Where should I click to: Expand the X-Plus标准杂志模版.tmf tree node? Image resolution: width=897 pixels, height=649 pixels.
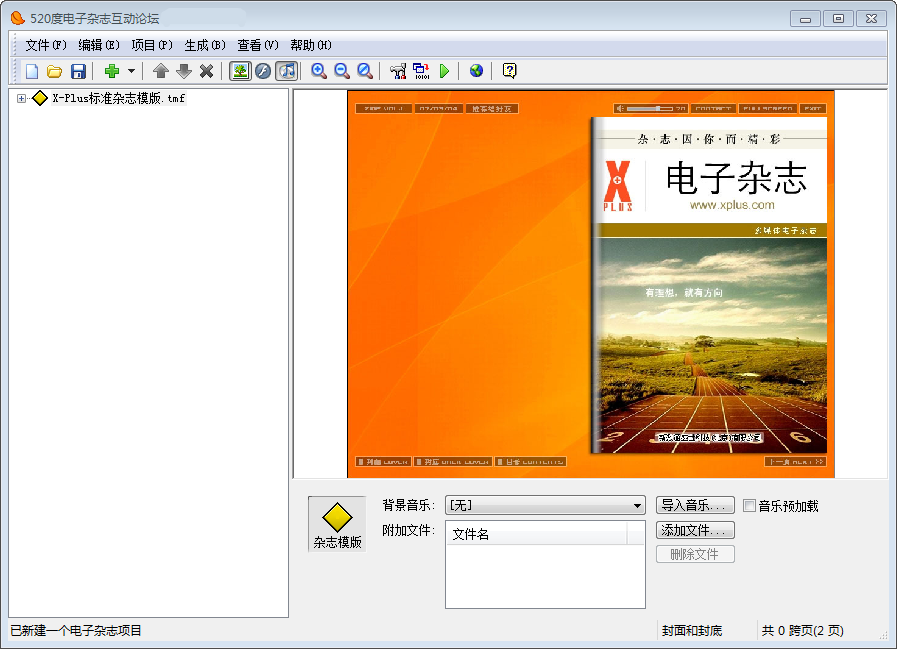(x=21, y=98)
